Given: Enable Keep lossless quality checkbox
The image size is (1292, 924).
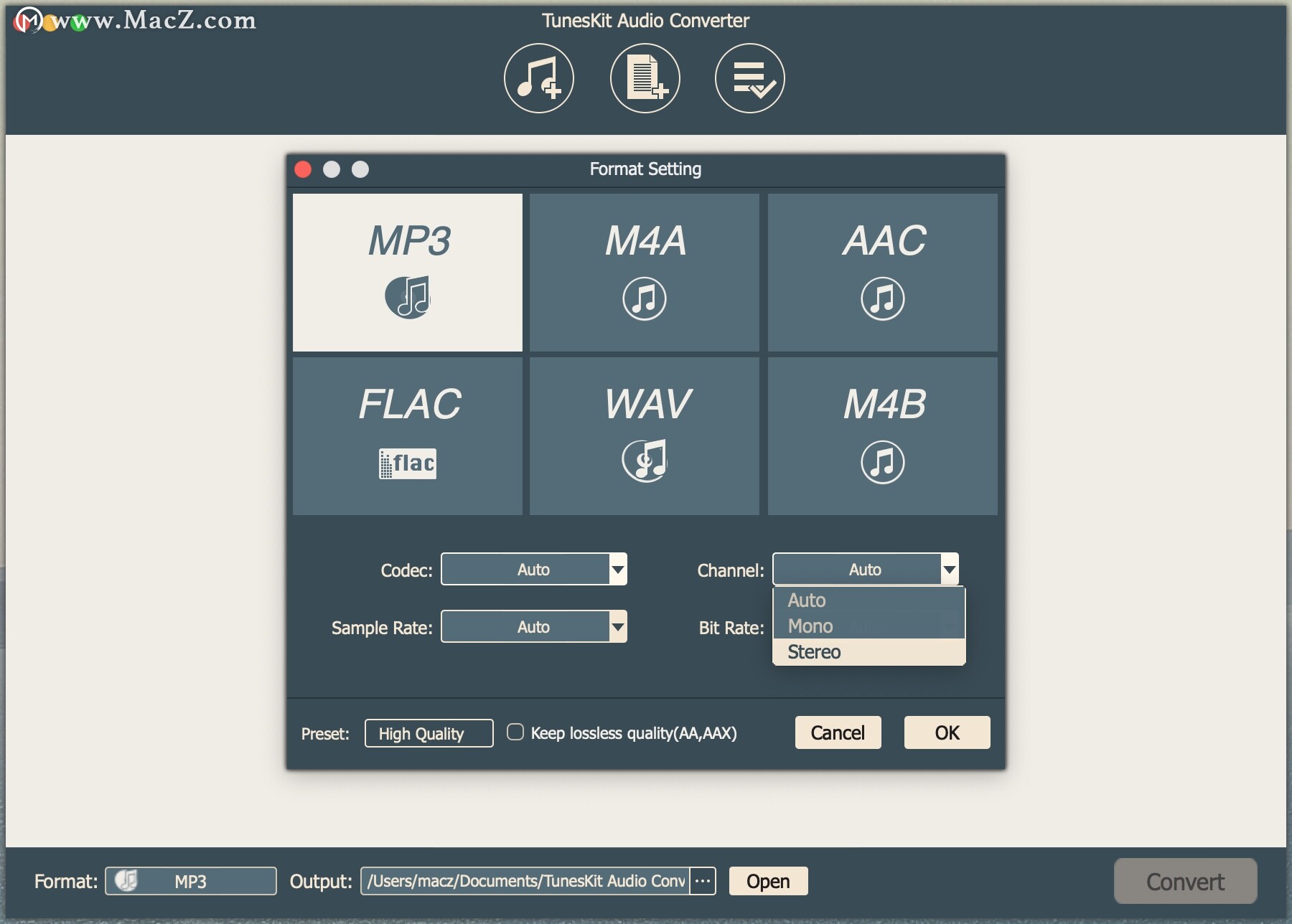Looking at the screenshot, I should click(515, 732).
